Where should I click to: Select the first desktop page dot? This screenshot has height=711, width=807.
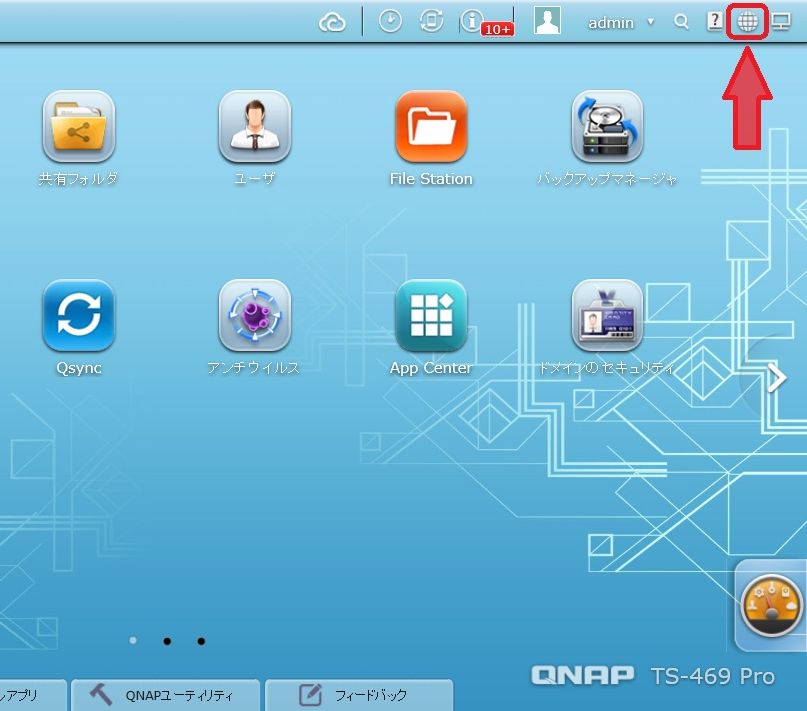pos(133,640)
